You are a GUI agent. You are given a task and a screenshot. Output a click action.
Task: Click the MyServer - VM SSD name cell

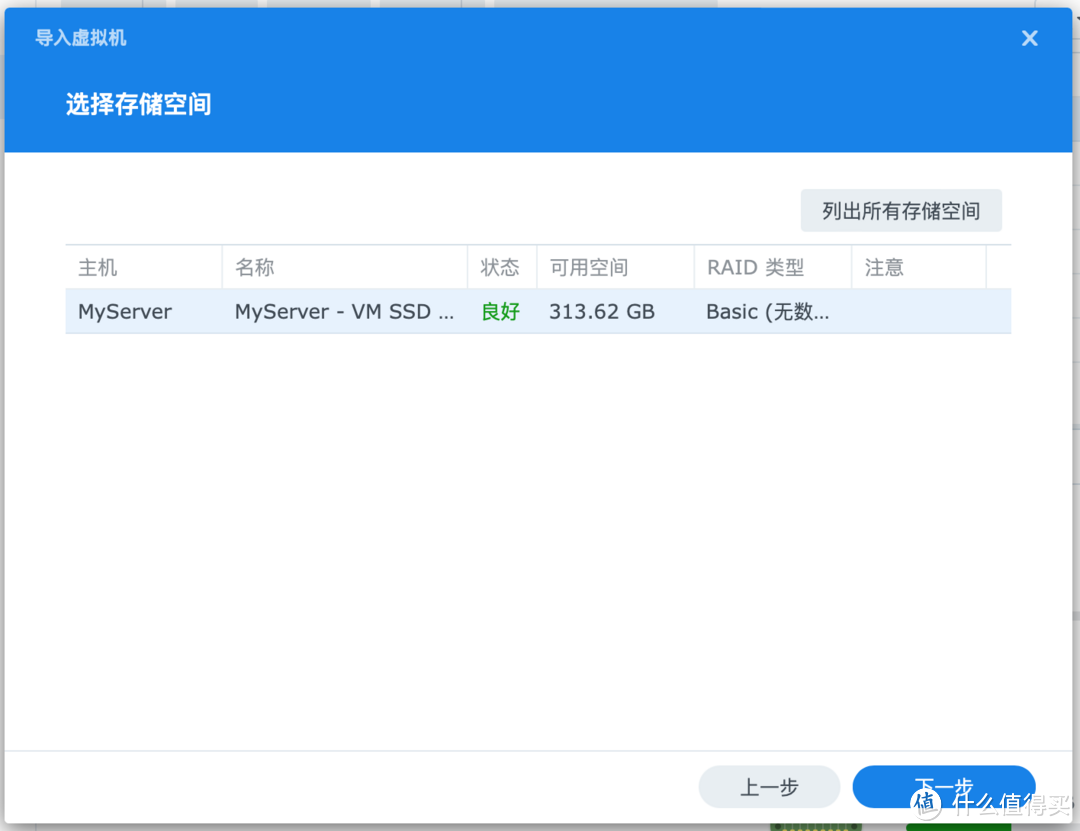[345, 311]
